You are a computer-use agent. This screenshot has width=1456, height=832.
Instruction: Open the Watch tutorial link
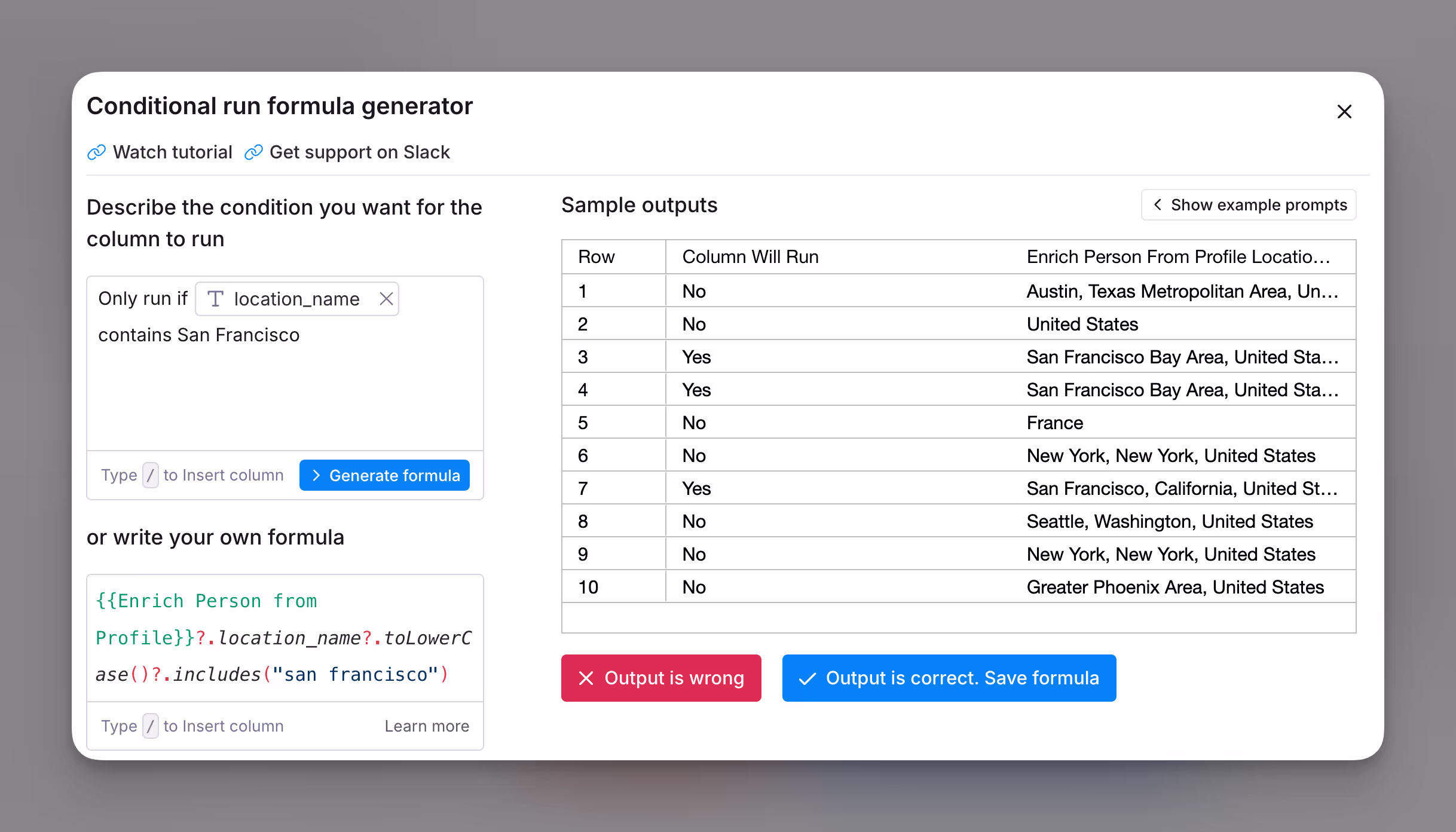[x=172, y=152]
